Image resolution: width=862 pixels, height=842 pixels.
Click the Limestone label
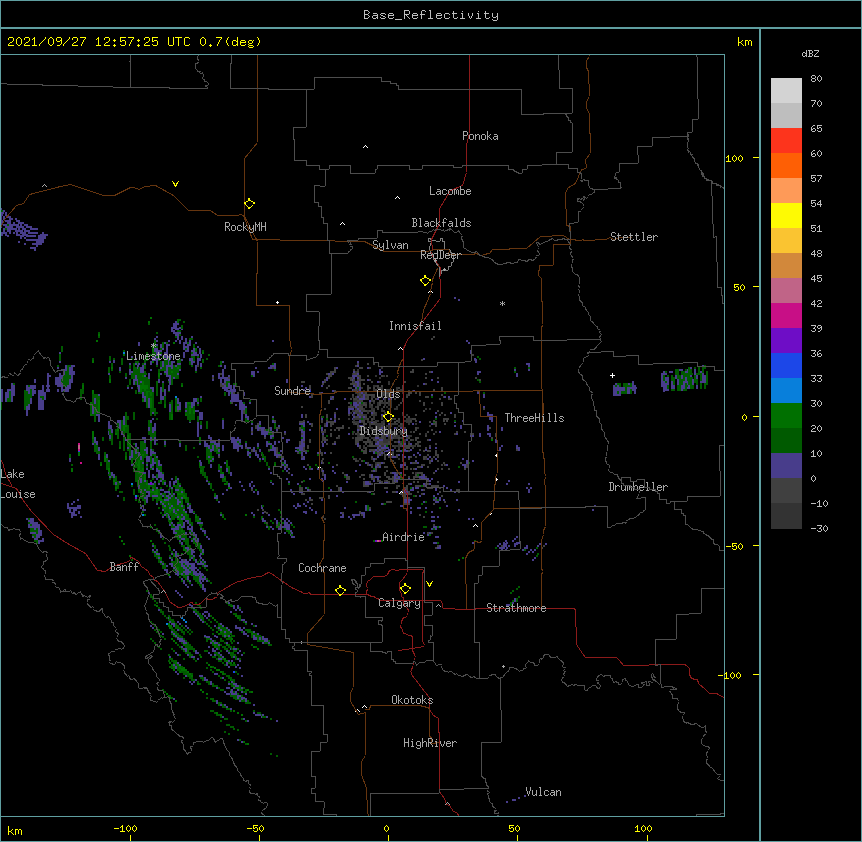click(153, 356)
